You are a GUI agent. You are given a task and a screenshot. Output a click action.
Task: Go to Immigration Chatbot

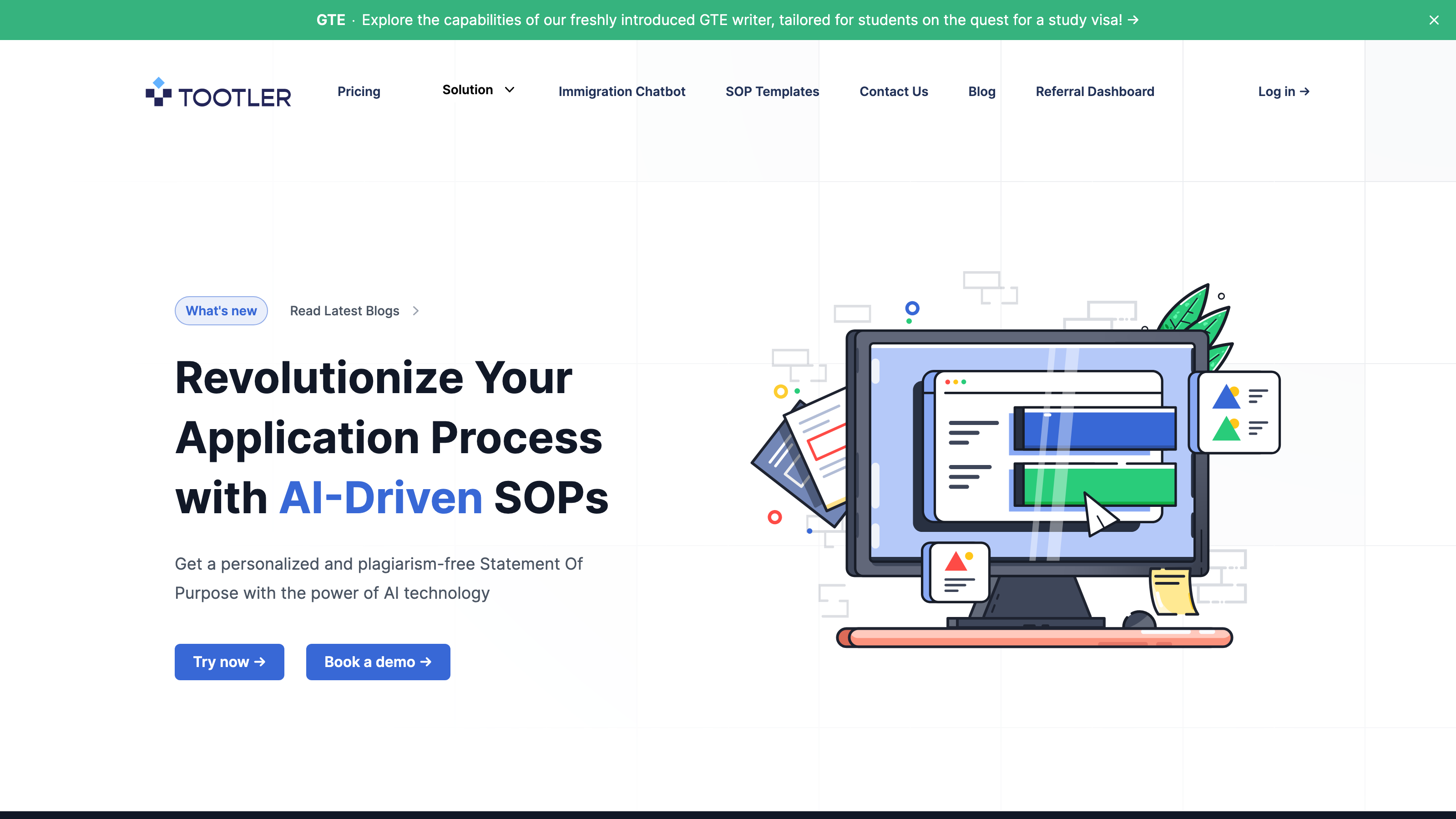click(622, 91)
